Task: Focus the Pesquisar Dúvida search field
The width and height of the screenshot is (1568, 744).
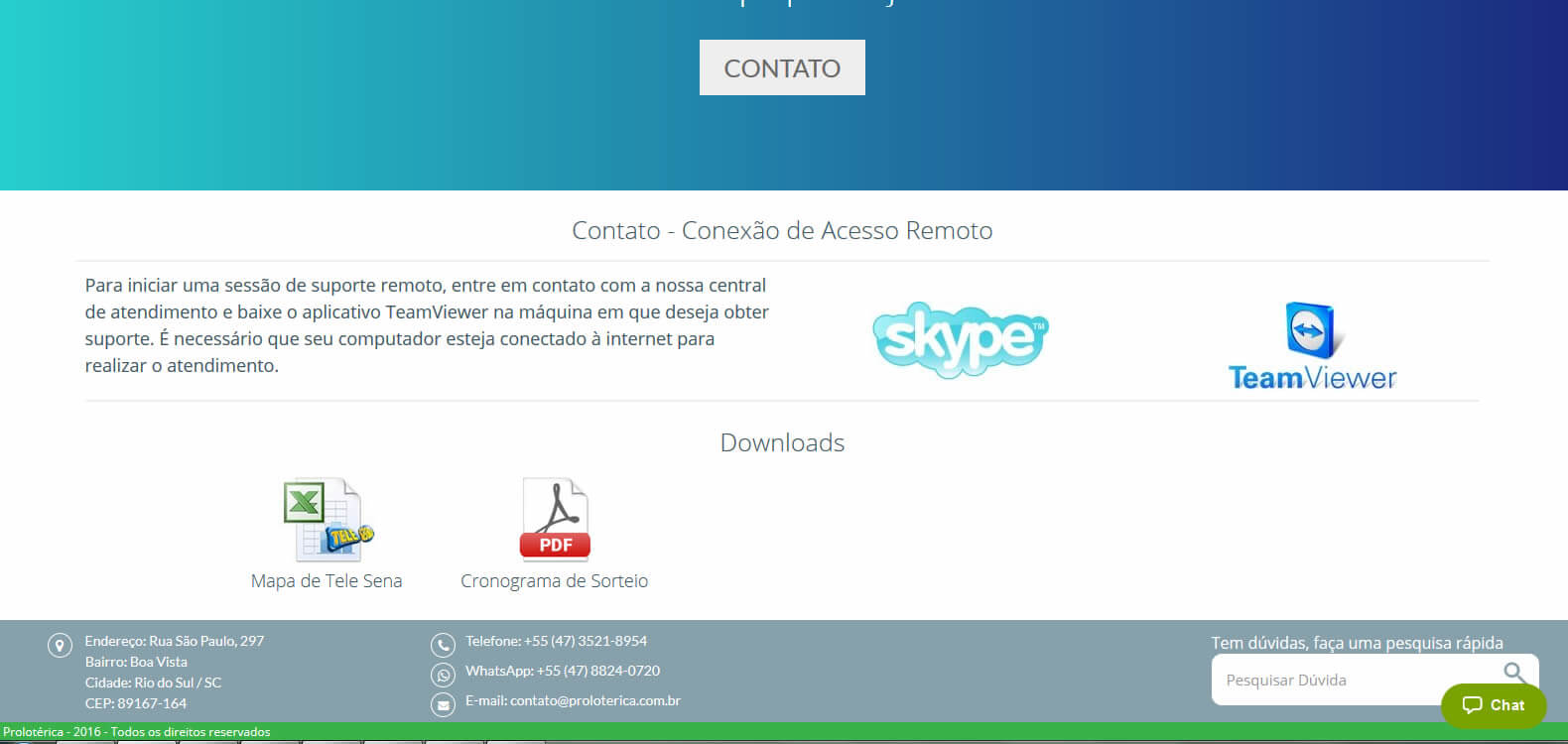Action: click(x=1374, y=680)
